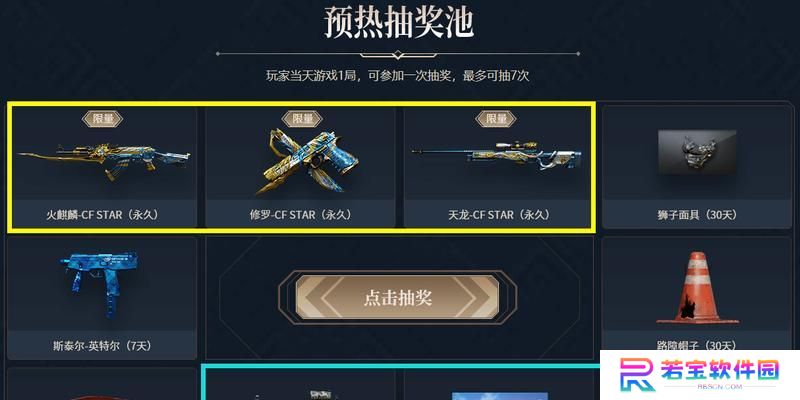
Task: Click the 火麒麟-CF STAR(永久) label
Action: (x=102, y=215)
